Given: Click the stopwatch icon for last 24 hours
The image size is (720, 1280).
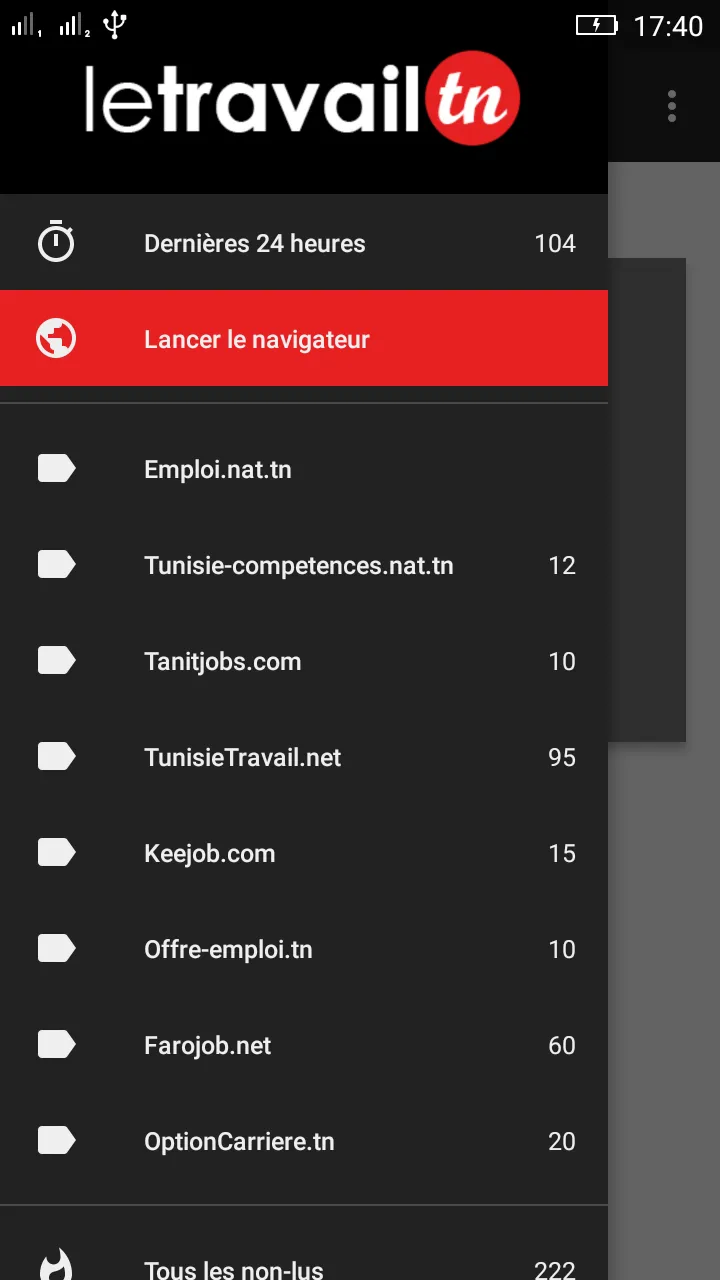Looking at the screenshot, I should [x=56, y=242].
